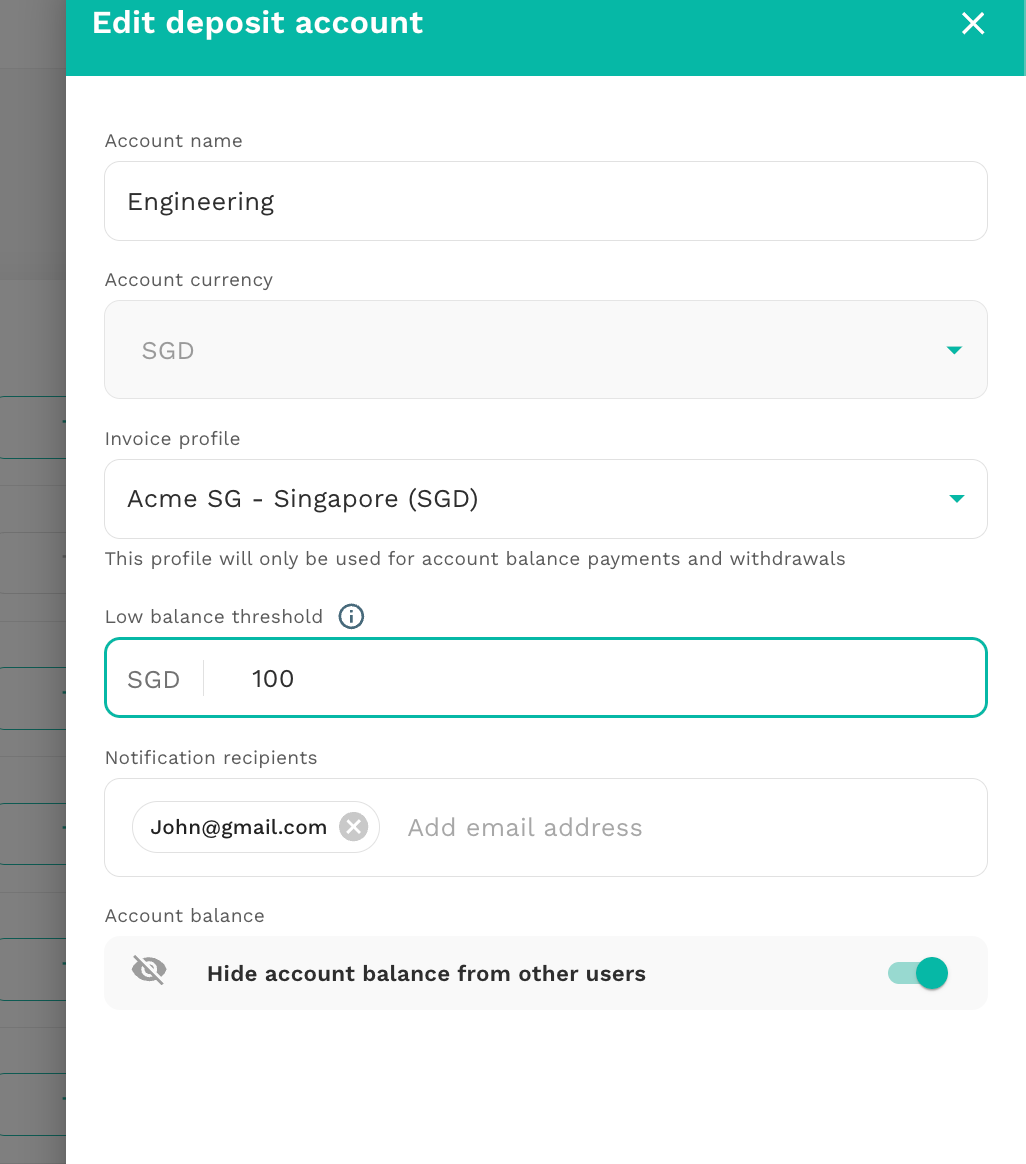The width and height of the screenshot is (1026, 1164).
Task: Click the SGD currency prefix in threshold field
Action: coord(154,679)
